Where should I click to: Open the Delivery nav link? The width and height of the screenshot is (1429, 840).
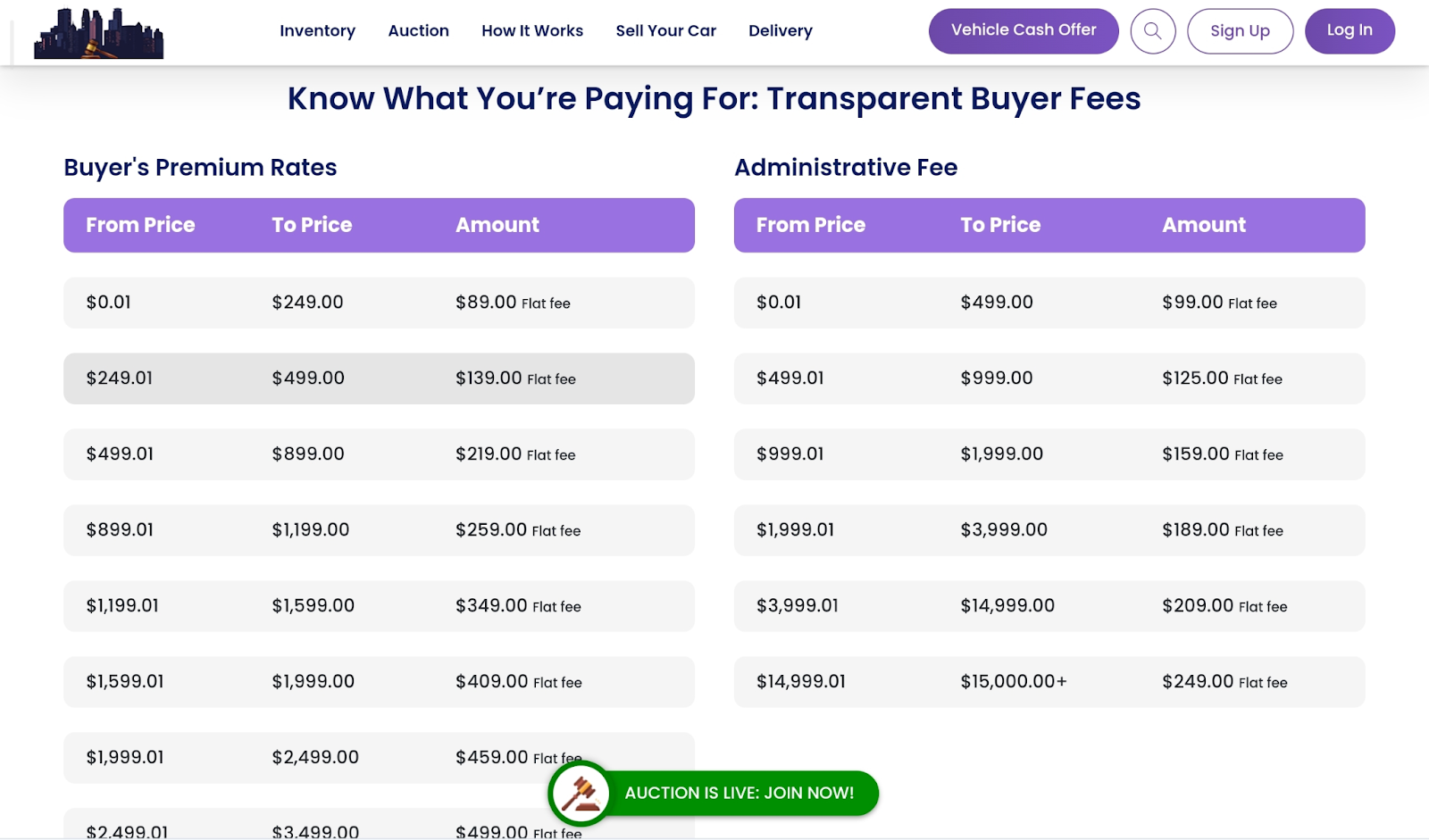780,31
